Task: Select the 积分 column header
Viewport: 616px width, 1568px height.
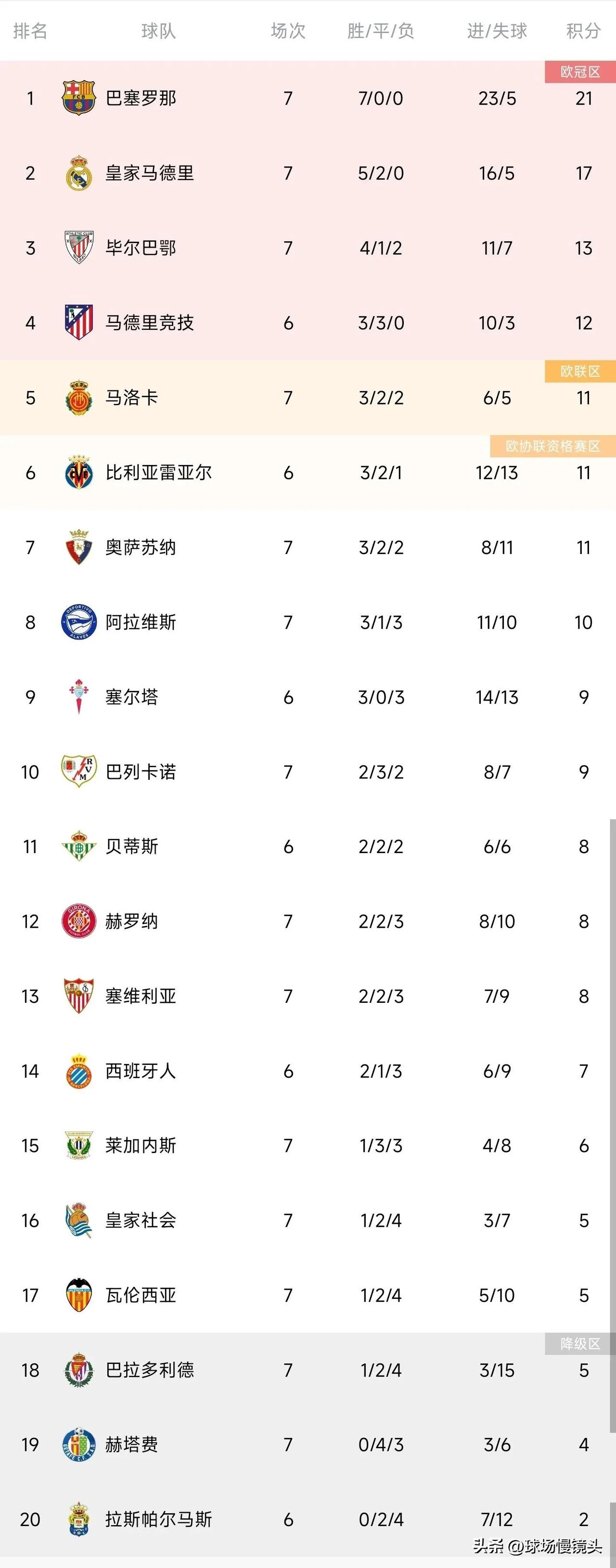Action: (583, 30)
